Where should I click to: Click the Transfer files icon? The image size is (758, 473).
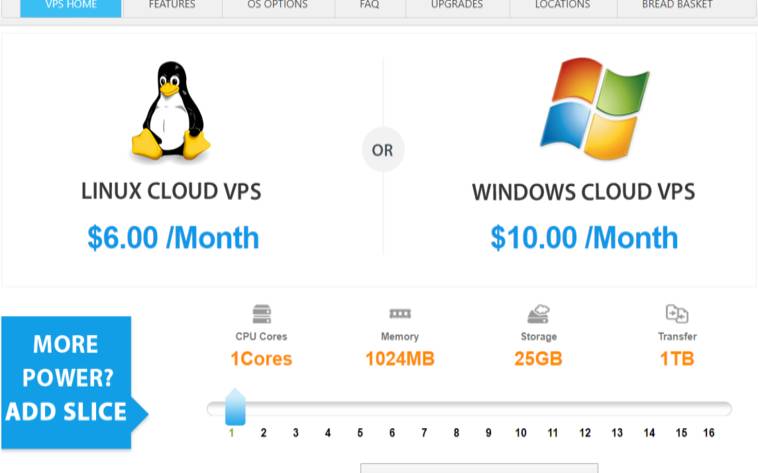point(677,314)
